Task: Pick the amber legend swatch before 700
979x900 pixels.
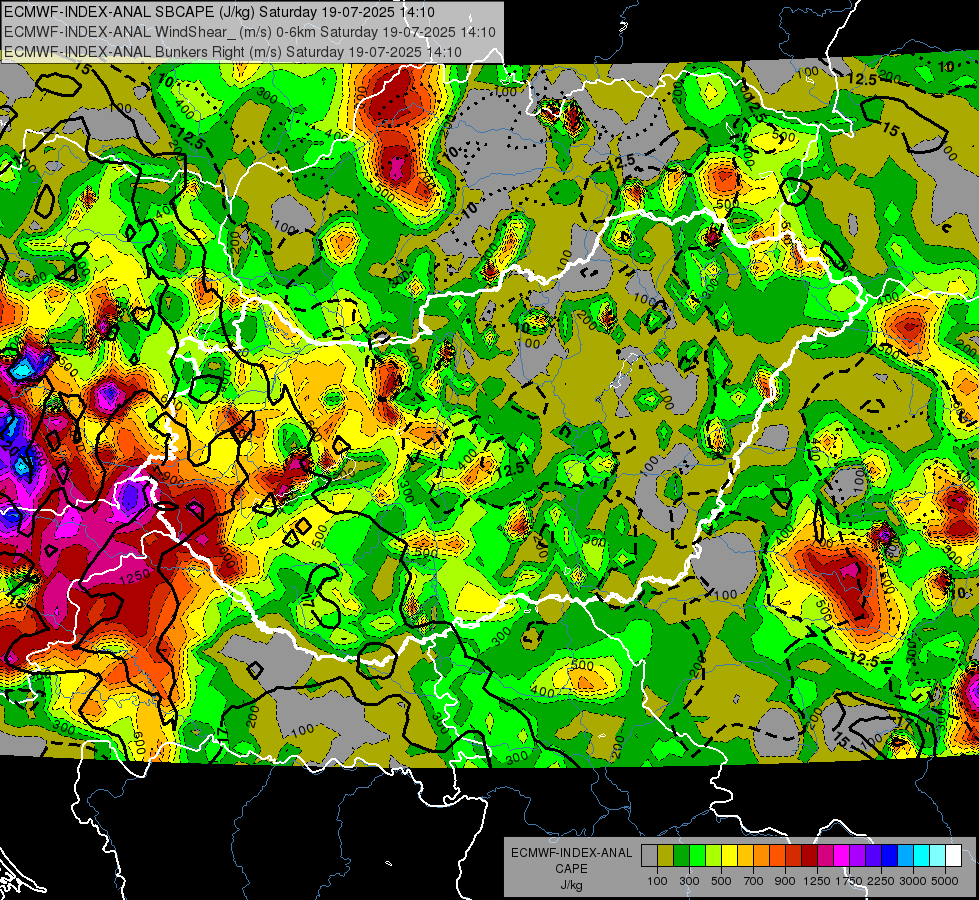Action: coord(745,856)
